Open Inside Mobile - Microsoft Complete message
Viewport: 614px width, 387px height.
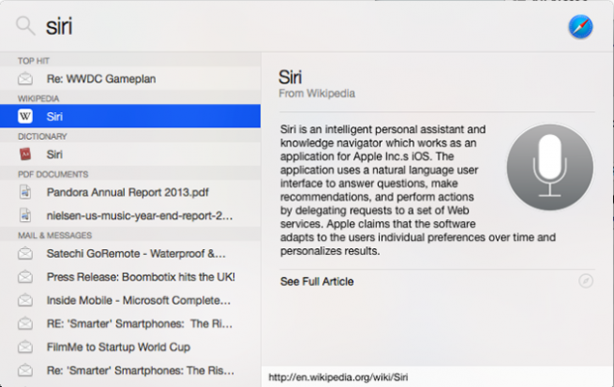click(x=130, y=300)
